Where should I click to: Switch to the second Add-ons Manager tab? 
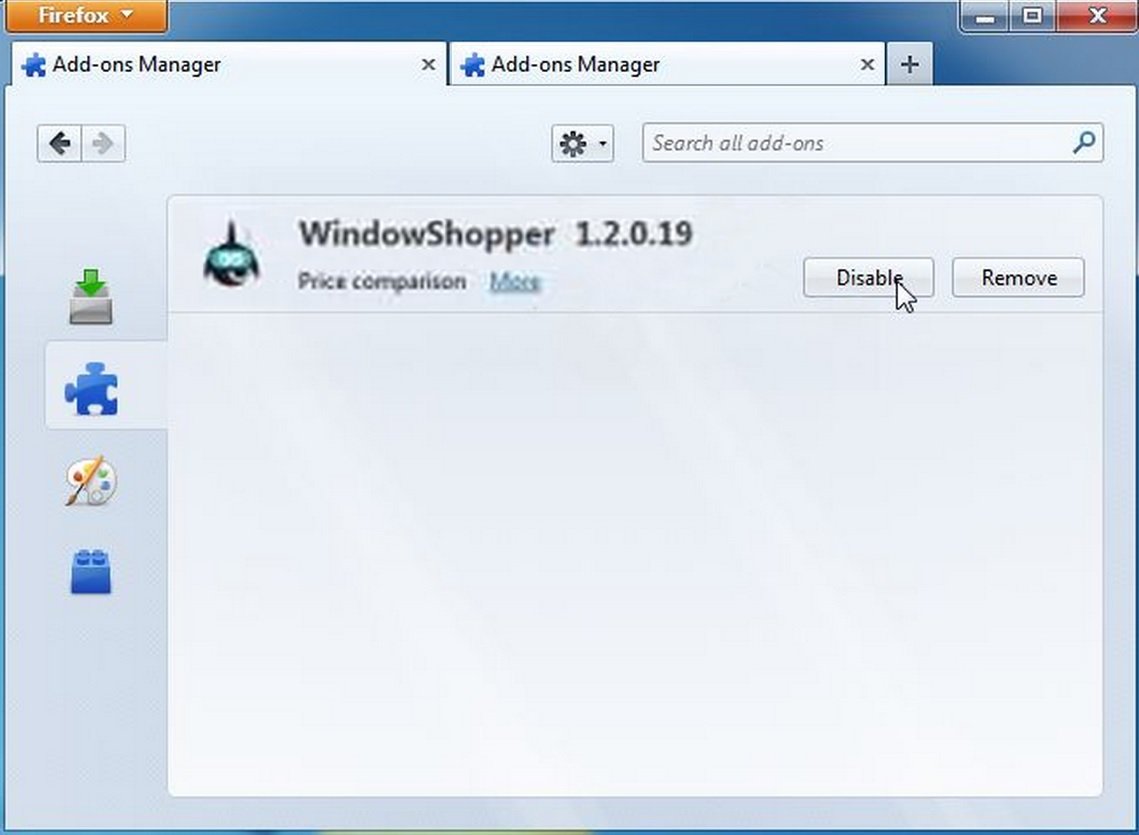coord(667,64)
